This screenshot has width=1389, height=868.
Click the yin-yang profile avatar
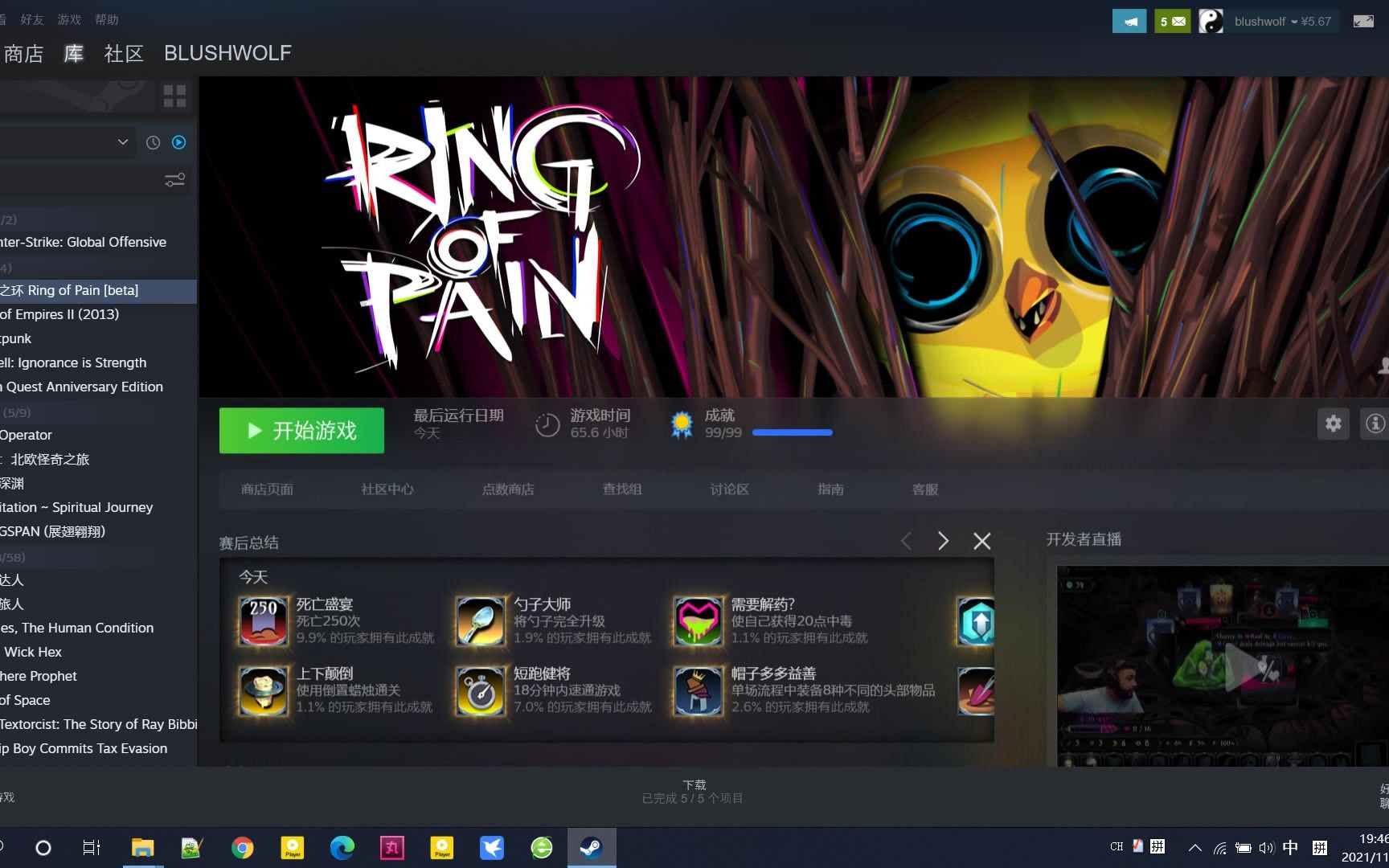1211,22
